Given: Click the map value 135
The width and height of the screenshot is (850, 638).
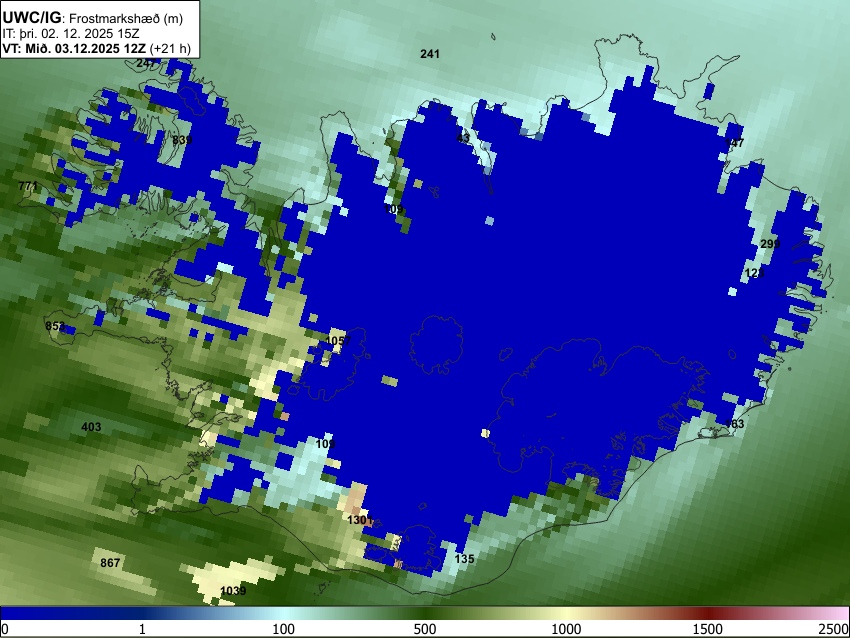Looking at the screenshot, I should pyautogui.click(x=465, y=558).
